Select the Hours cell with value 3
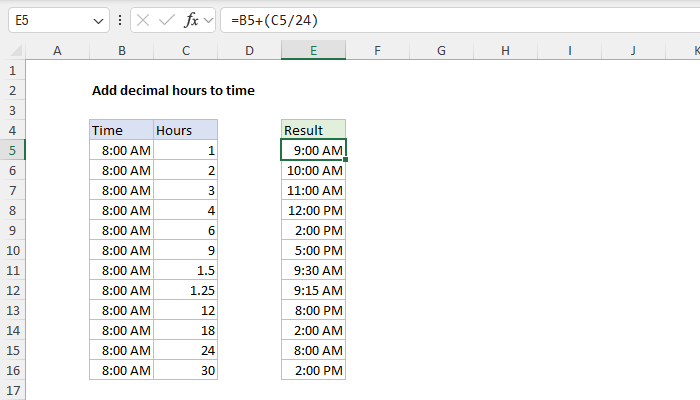700x400 pixels. pos(186,191)
